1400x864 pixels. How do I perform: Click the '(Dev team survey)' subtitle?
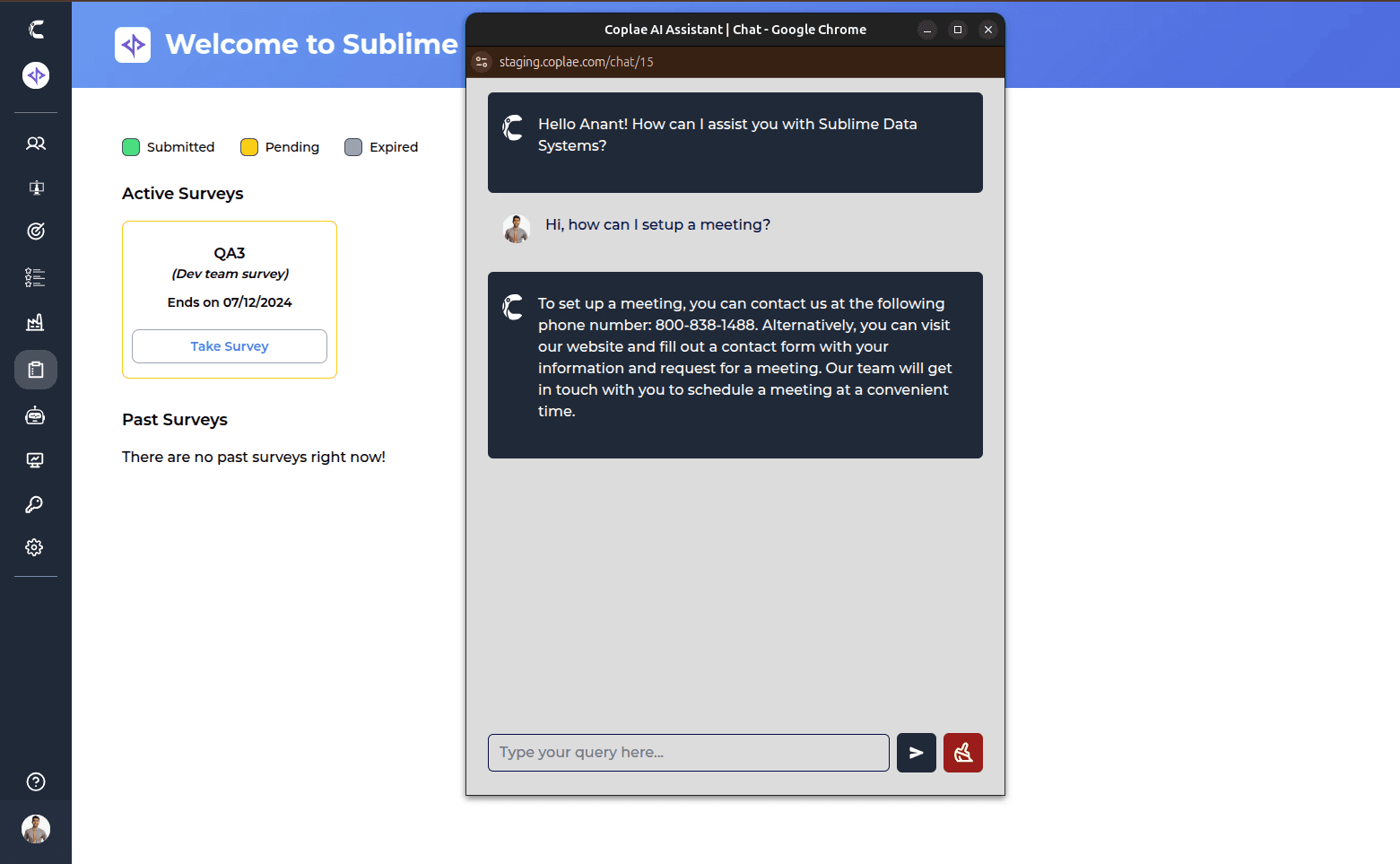click(230, 274)
